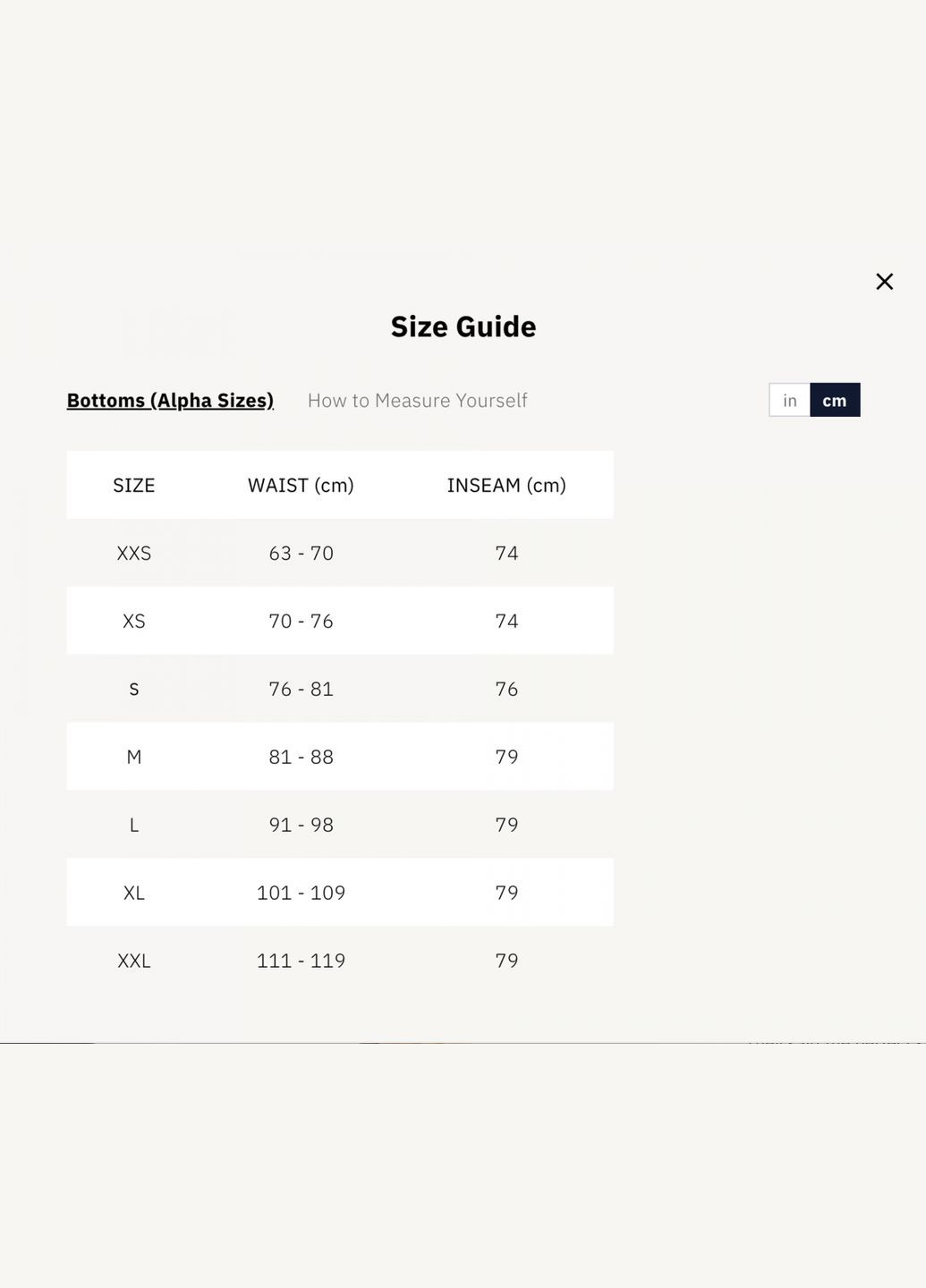Viewport: 926px width, 1288px height.
Task: Click the 63 - 70 waist value
Action: [301, 554]
